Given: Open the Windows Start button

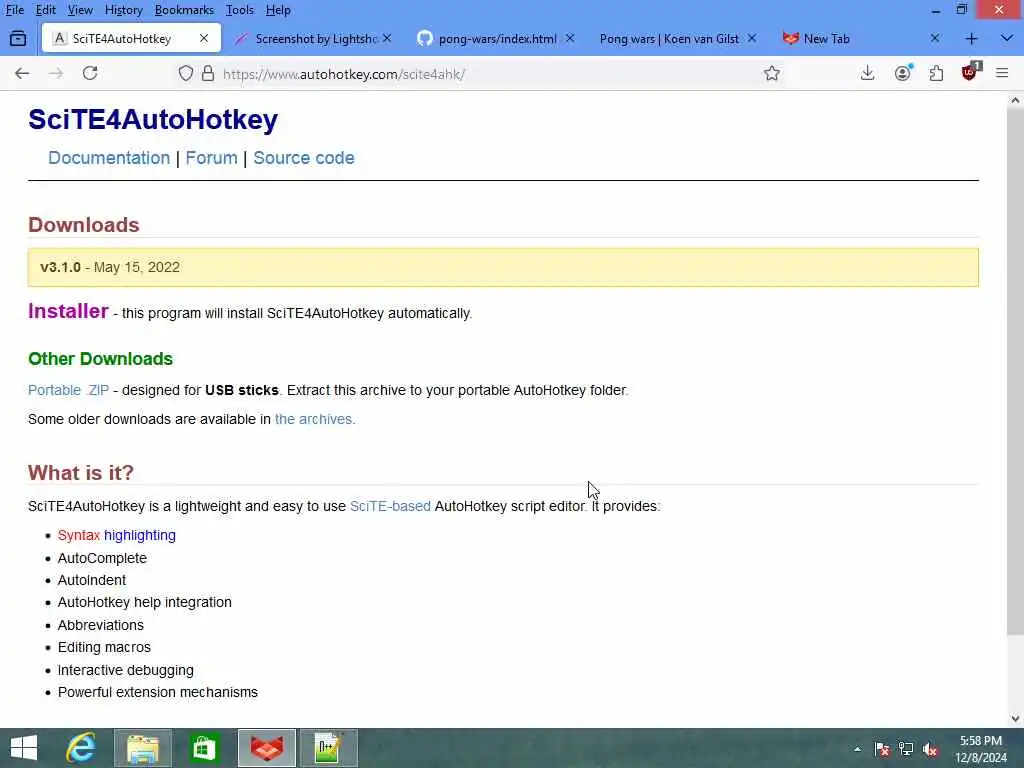Looking at the screenshot, I should (x=24, y=748).
